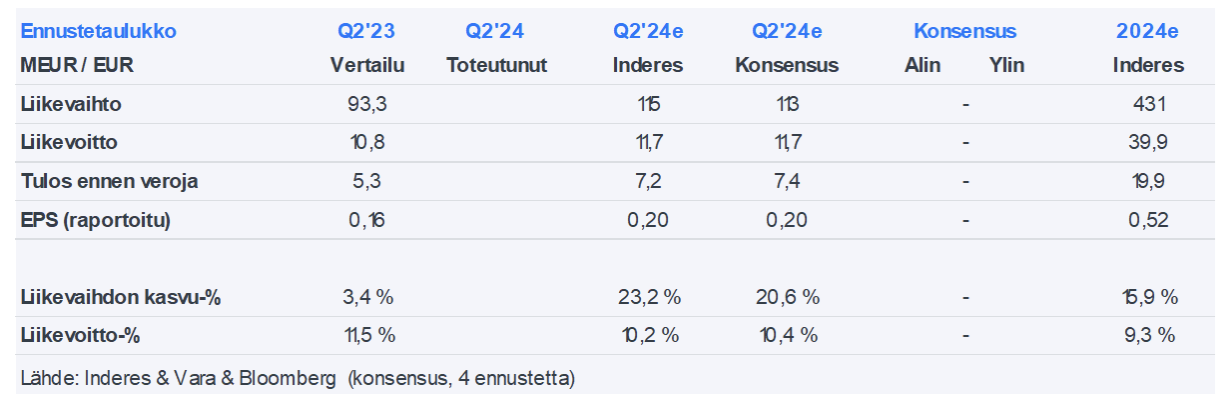Click the 23,2 % growth estimate

648,297
